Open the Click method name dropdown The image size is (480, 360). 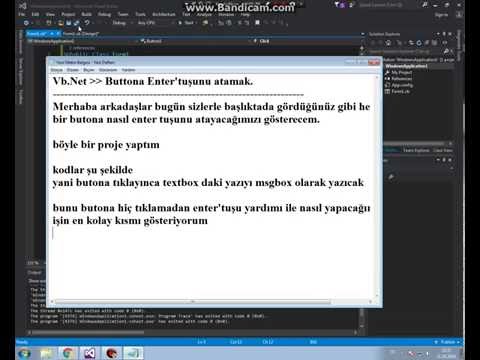click(x=306, y=41)
